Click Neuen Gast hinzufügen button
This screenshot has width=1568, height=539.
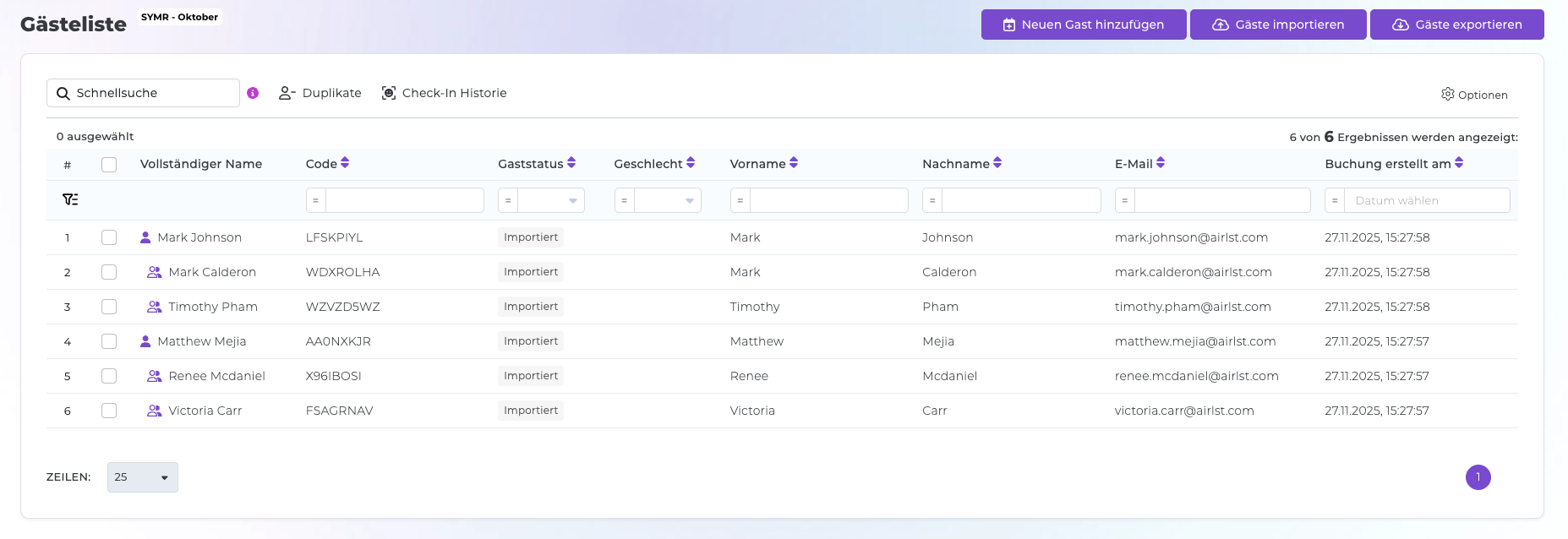coord(1083,24)
